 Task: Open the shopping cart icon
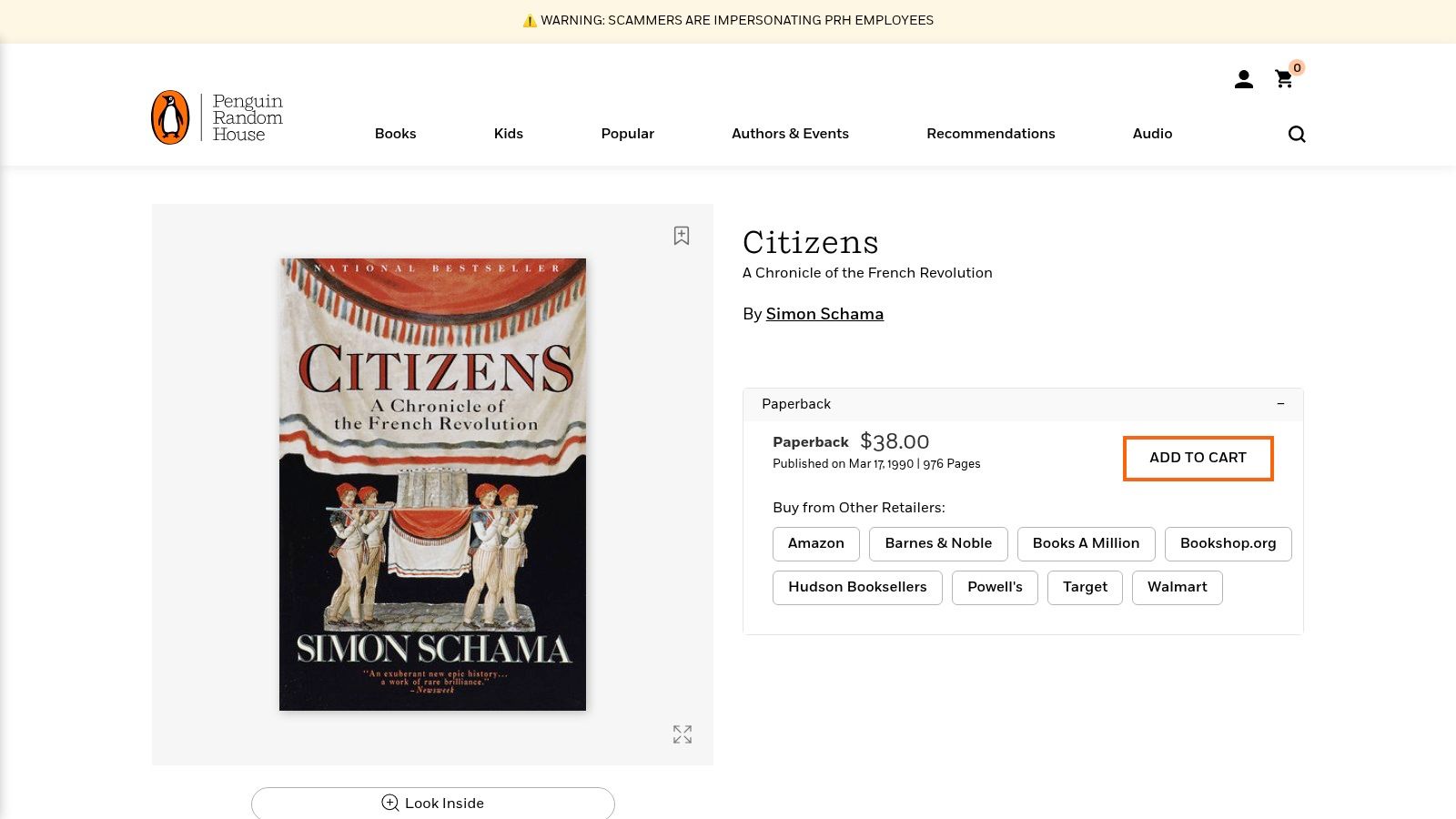[1284, 79]
